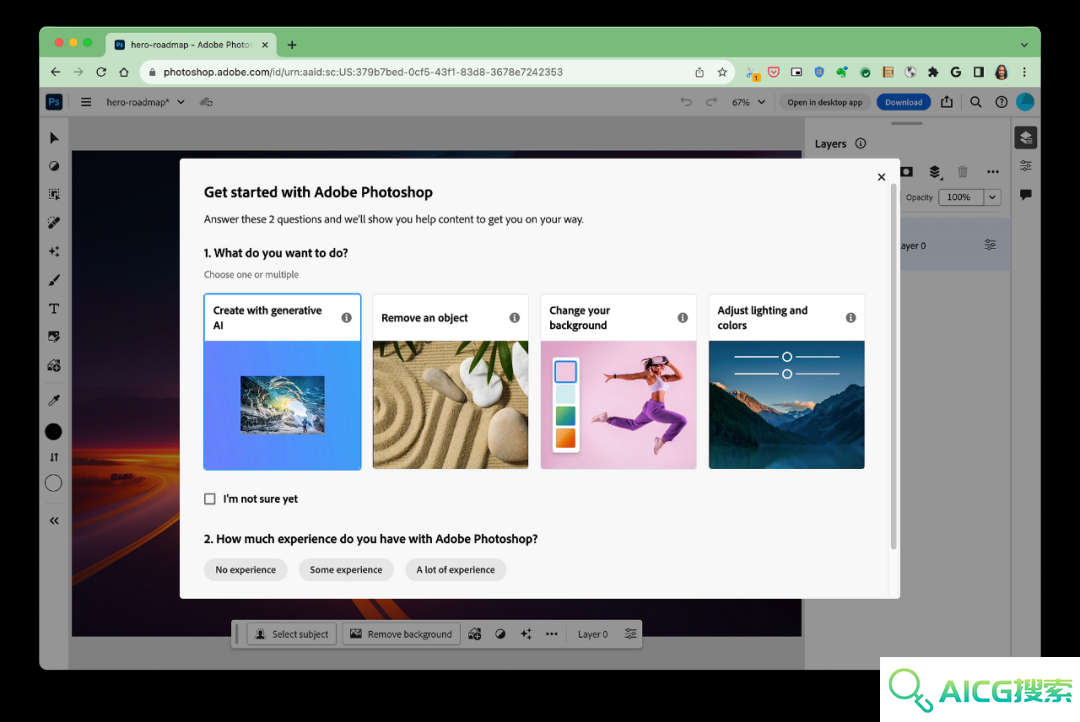Choose the dashed-square selection tool
1080x722 pixels.
(x=54, y=194)
